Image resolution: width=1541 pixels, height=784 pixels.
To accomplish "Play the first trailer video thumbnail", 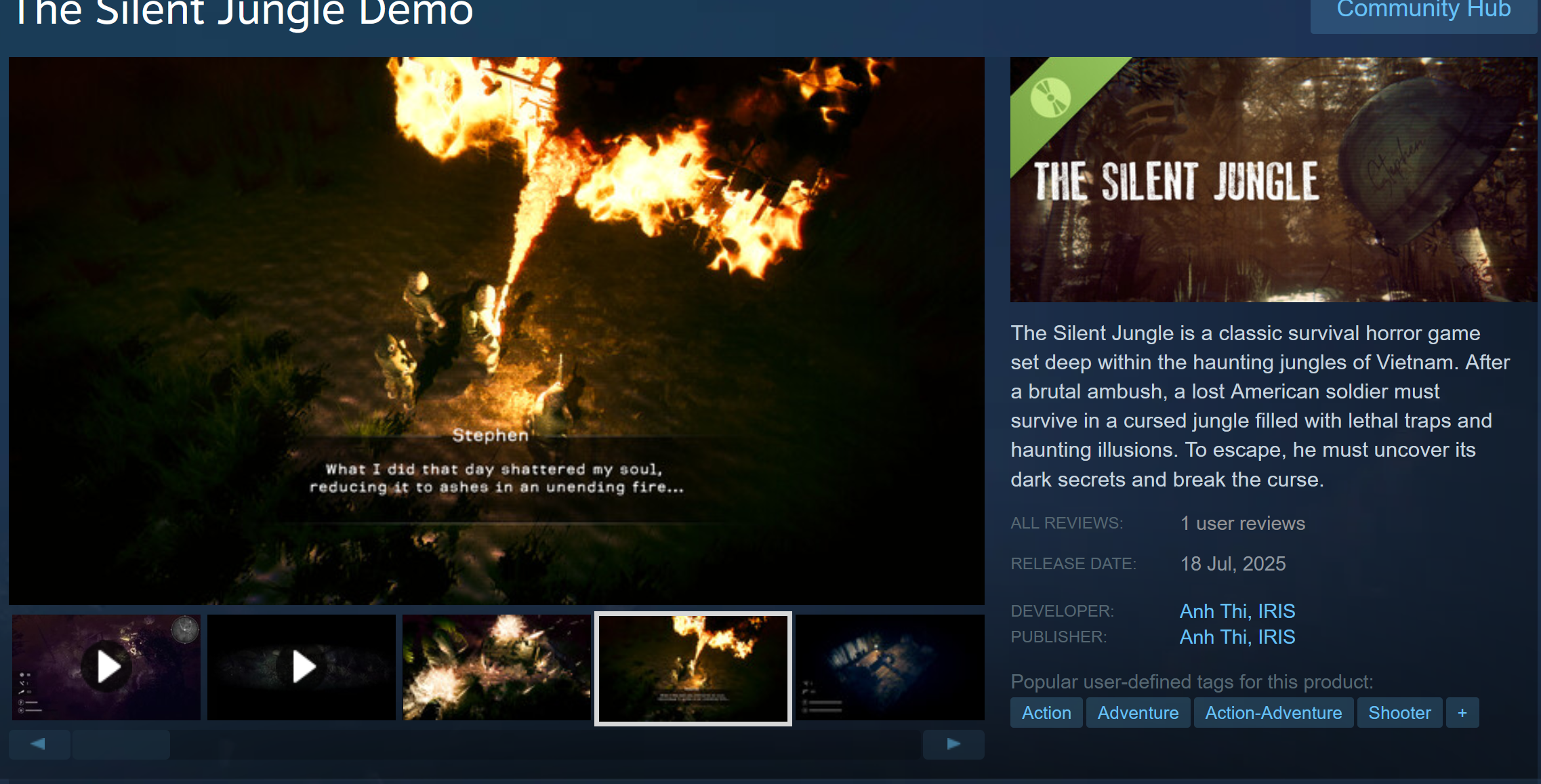I will pyautogui.click(x=106, y=667).
